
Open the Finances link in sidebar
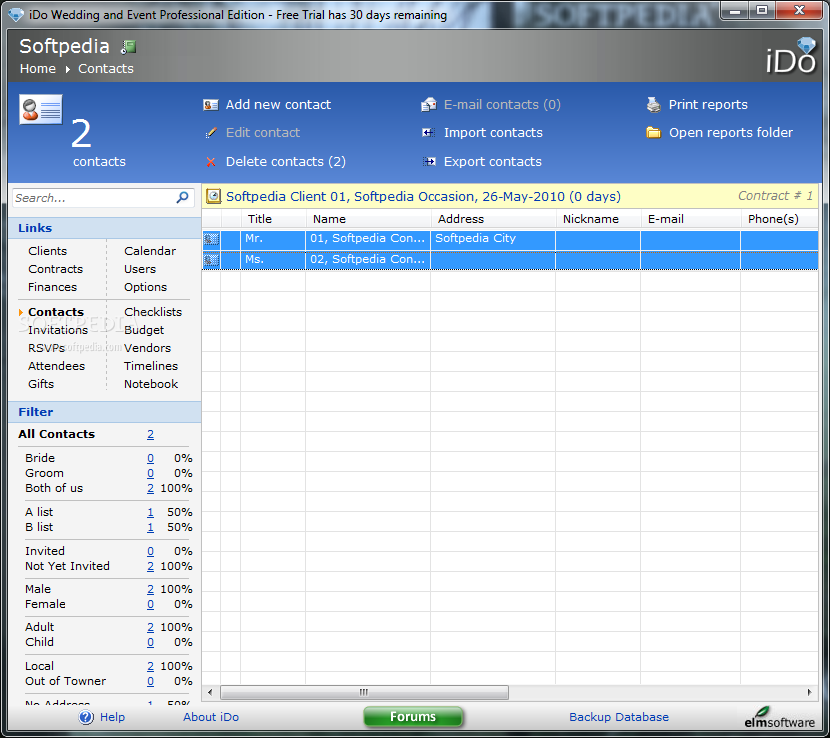tap(52, 287)
